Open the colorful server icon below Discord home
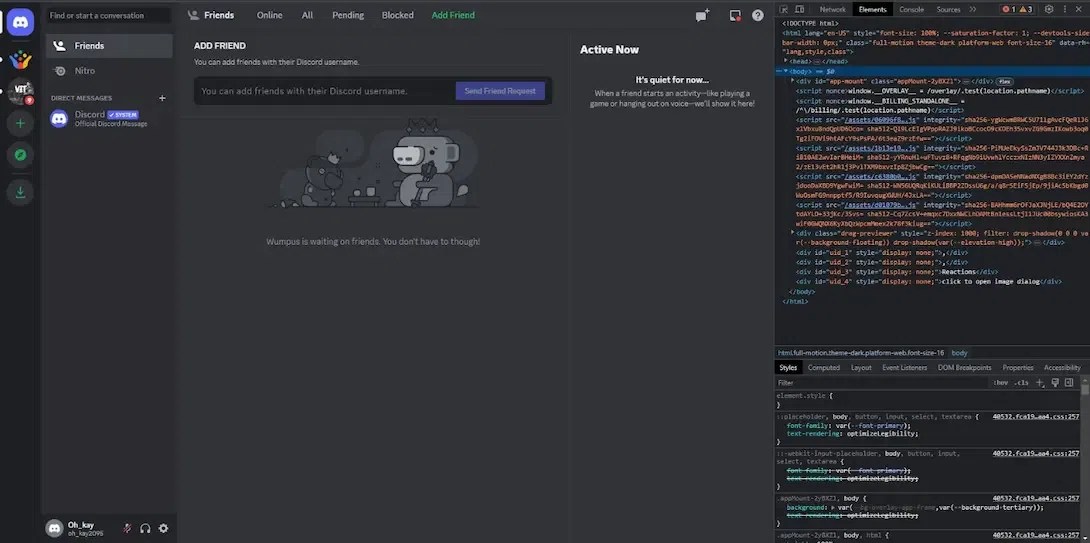This screenshot has height=543, width=1090. coord(20,59)
